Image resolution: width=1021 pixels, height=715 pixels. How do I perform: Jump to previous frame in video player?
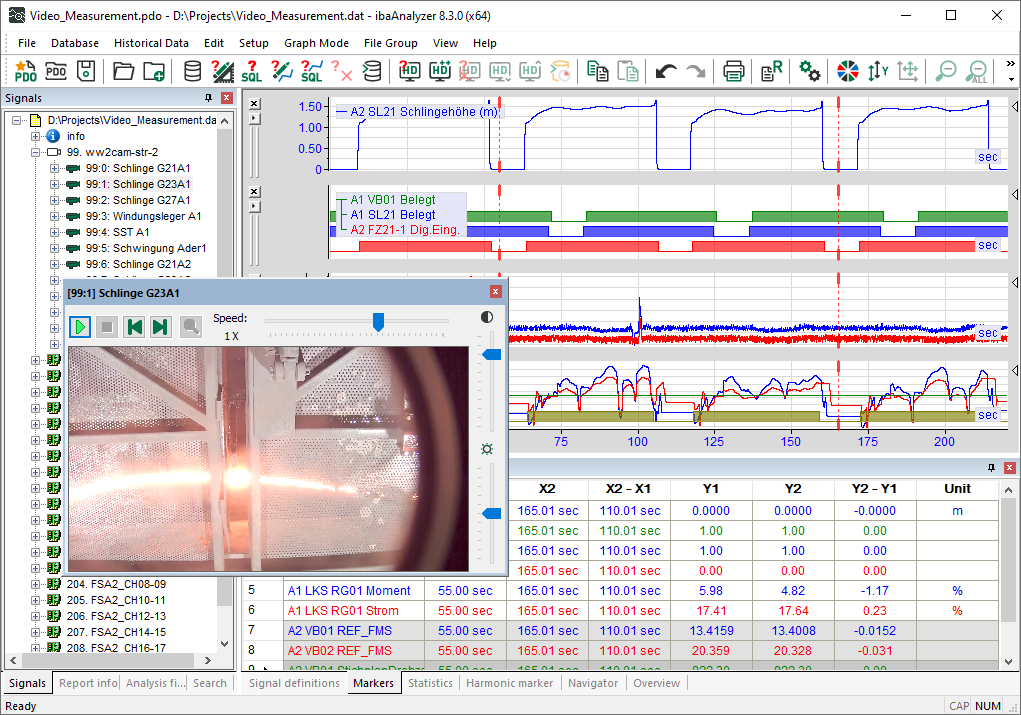[x=134, y=327]
